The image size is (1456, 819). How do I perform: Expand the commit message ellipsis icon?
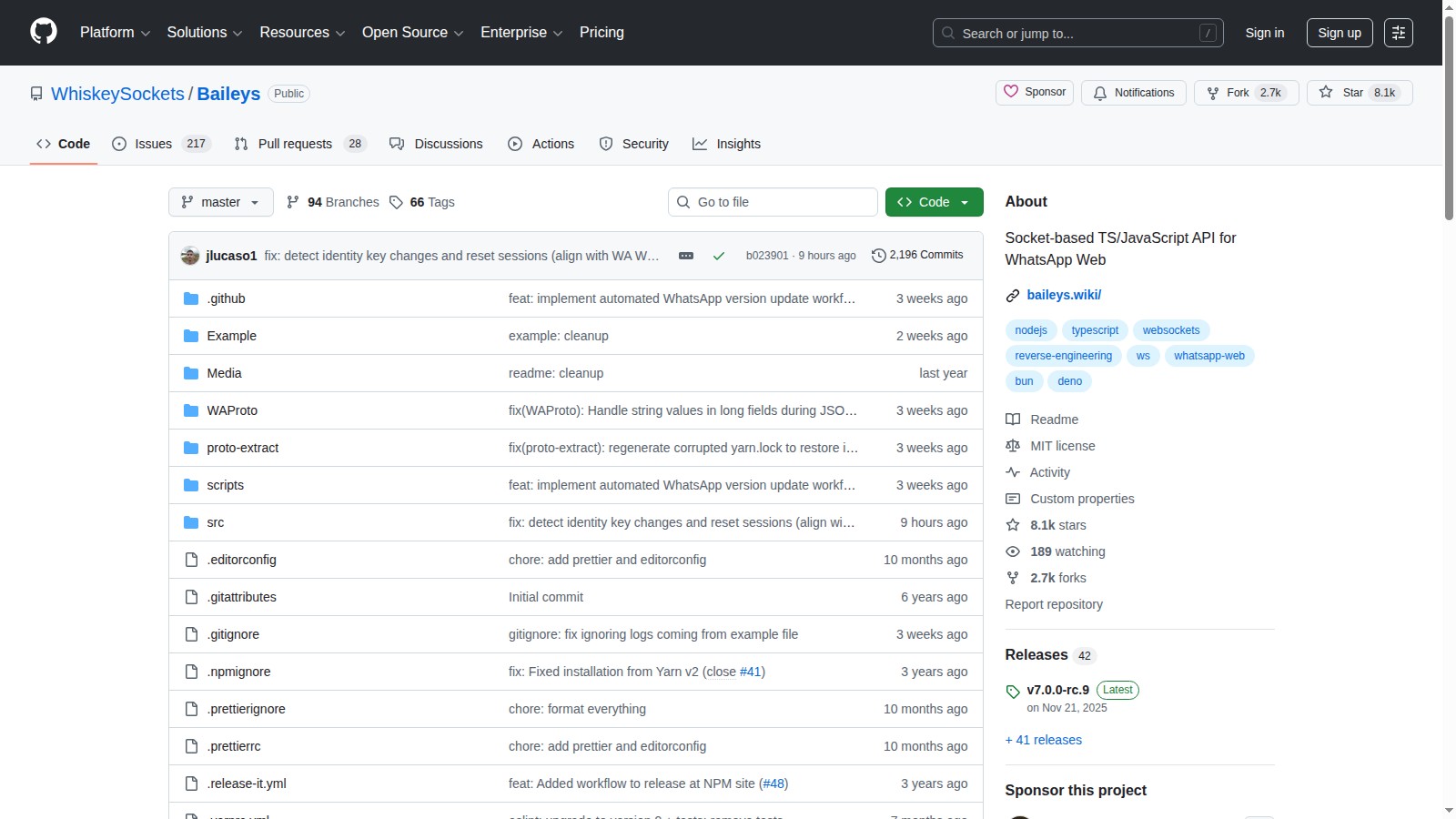pyautogui.click(x=686, y=256)
